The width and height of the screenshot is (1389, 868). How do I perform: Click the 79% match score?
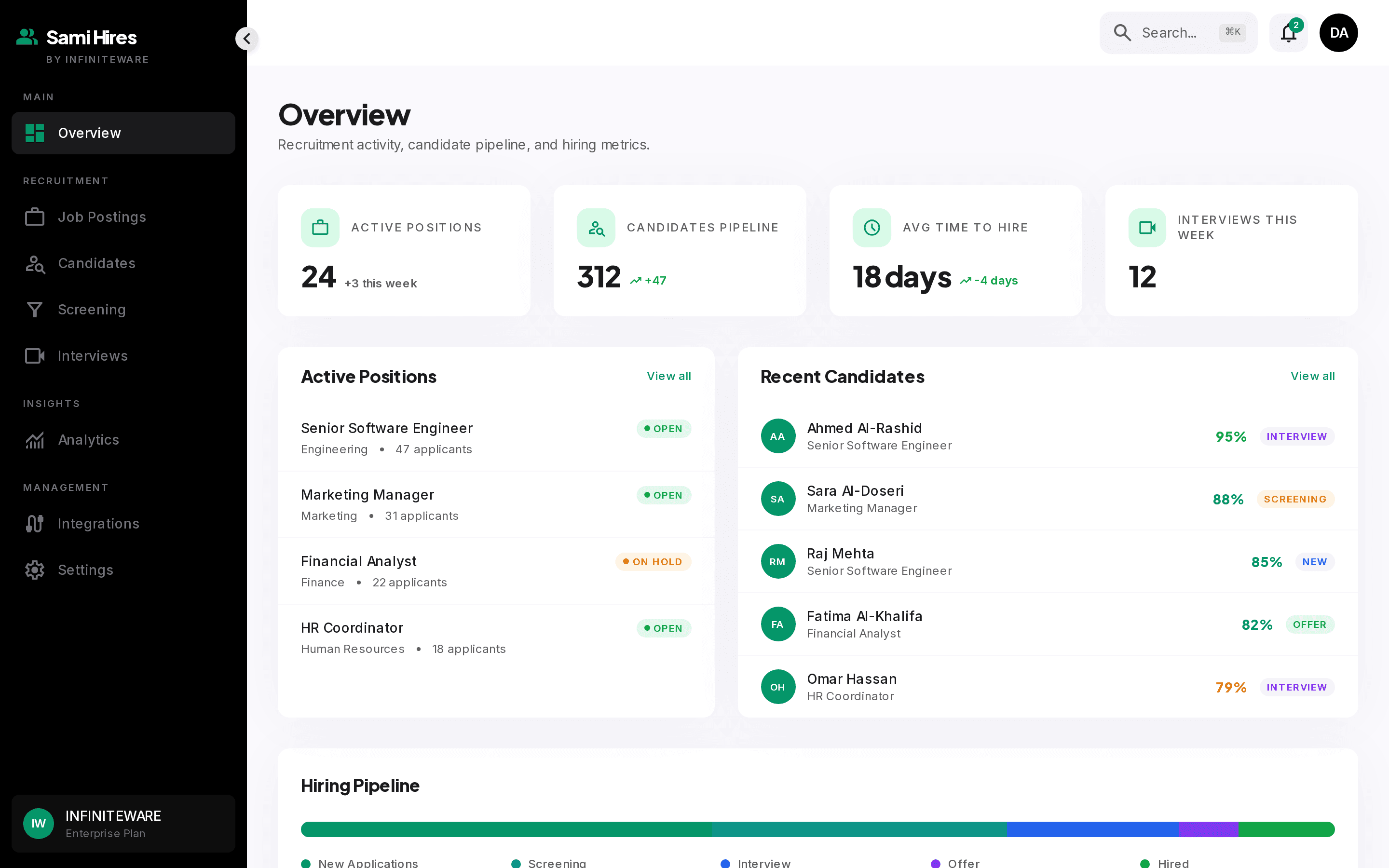click(1231, 687)
